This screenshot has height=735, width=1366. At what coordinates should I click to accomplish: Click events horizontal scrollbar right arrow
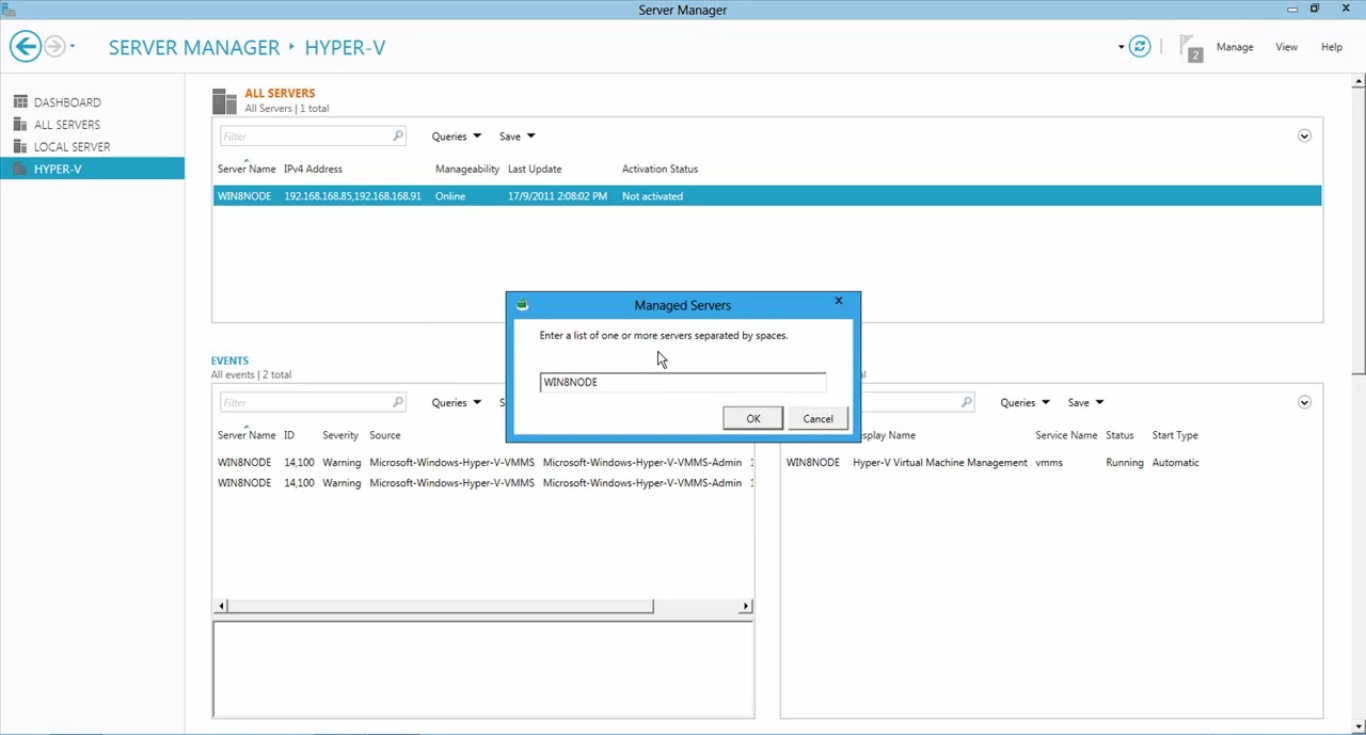click(x=746, y=606)
